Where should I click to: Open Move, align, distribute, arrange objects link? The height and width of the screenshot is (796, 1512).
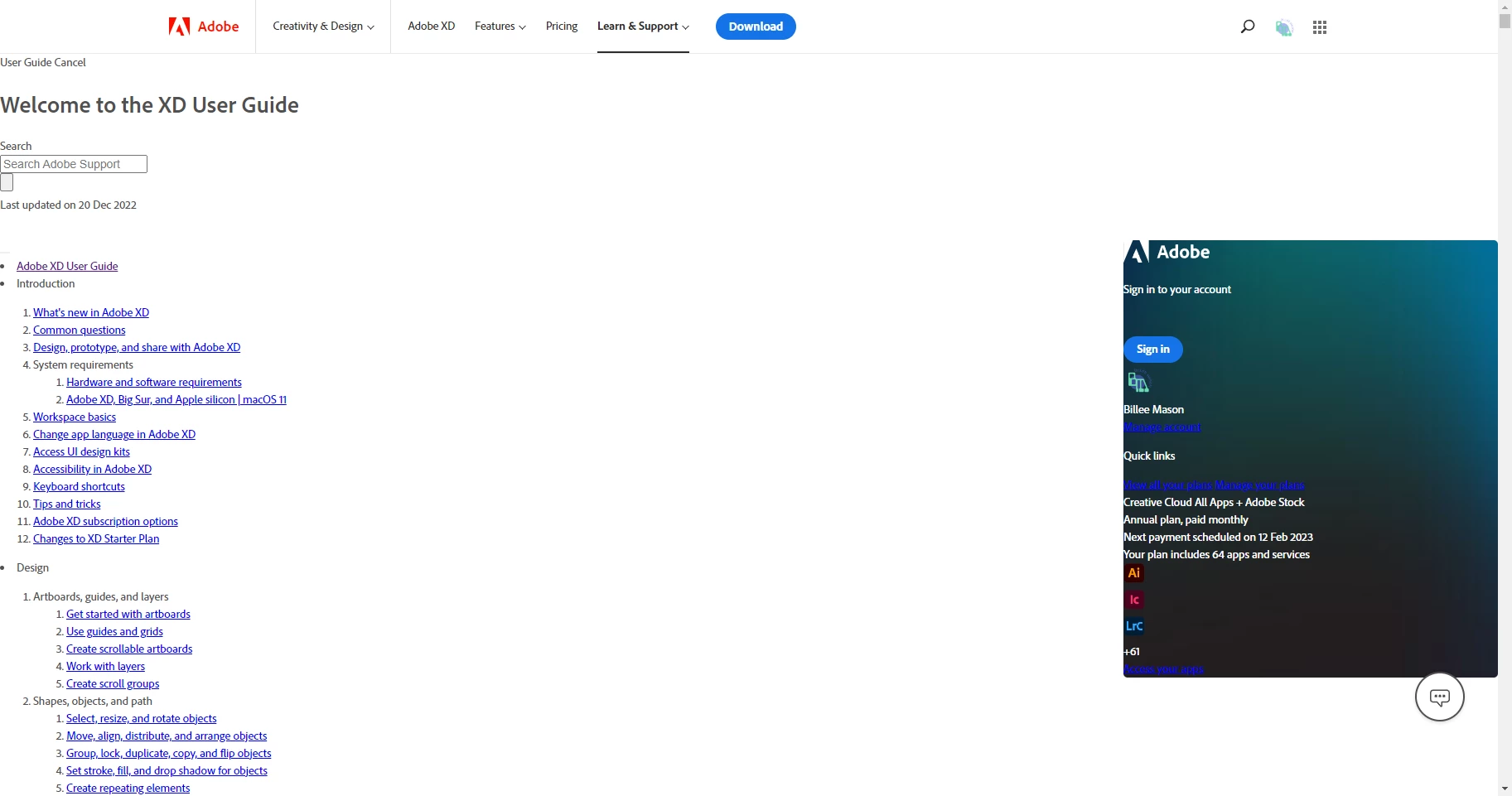167,736
